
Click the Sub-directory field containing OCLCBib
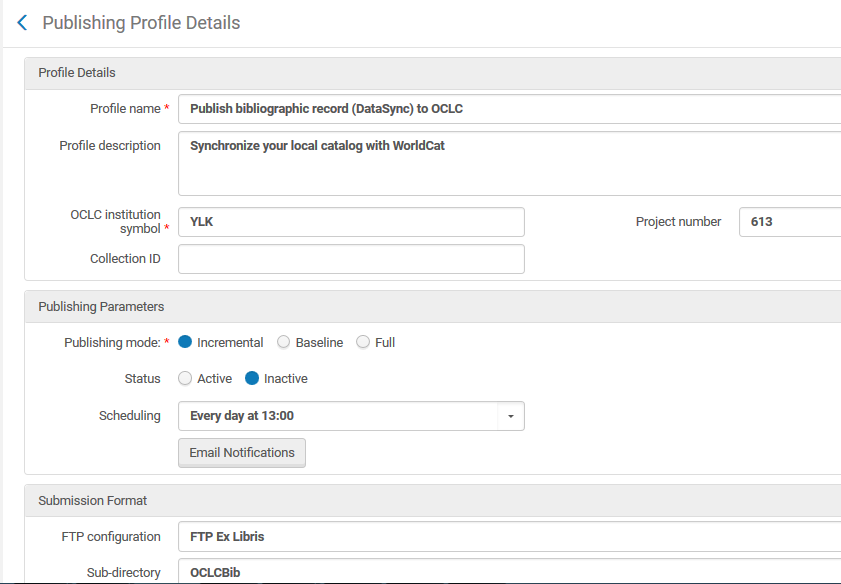tap(508, 573)
